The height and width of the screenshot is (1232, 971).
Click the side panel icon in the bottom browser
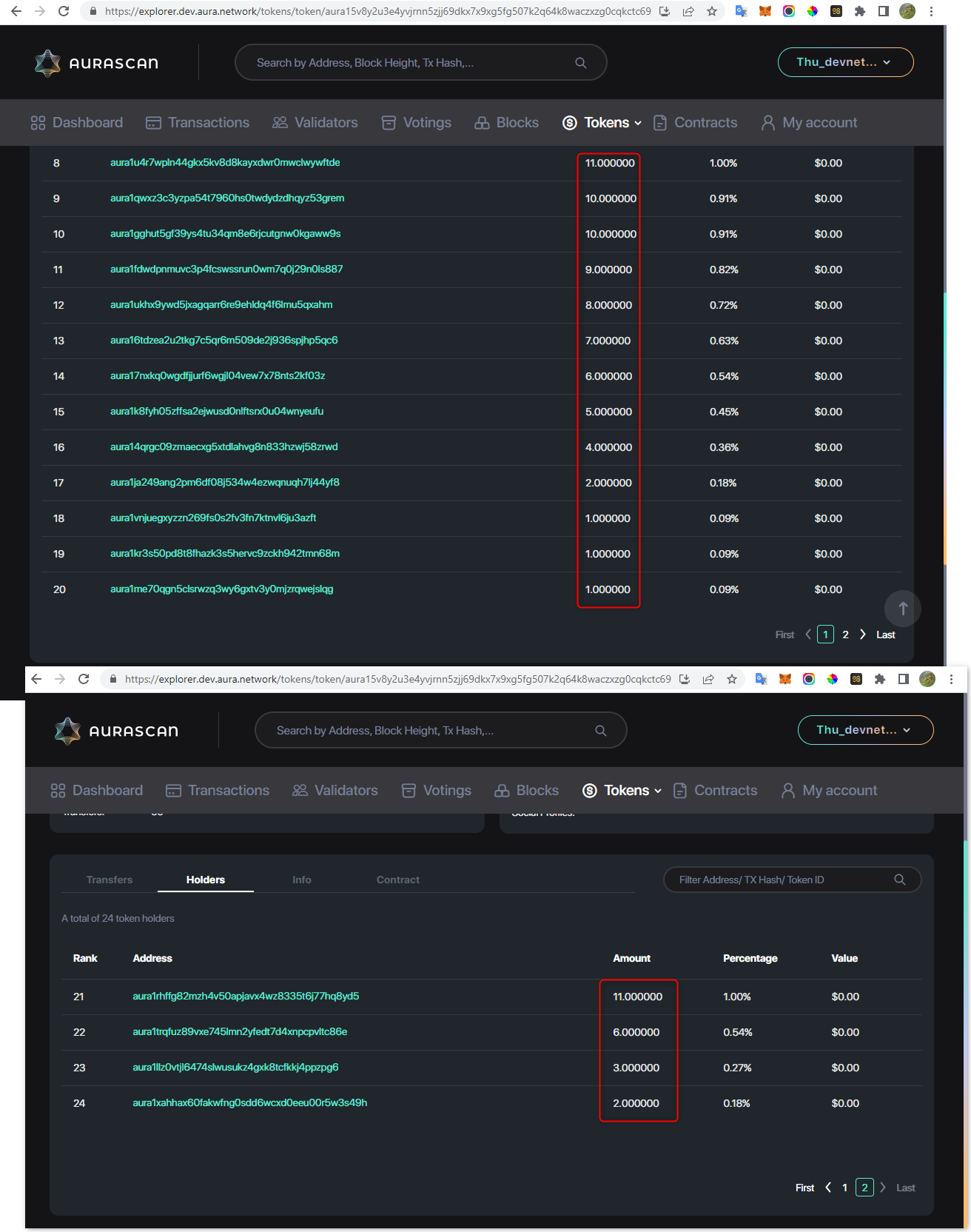coord(904,679)
